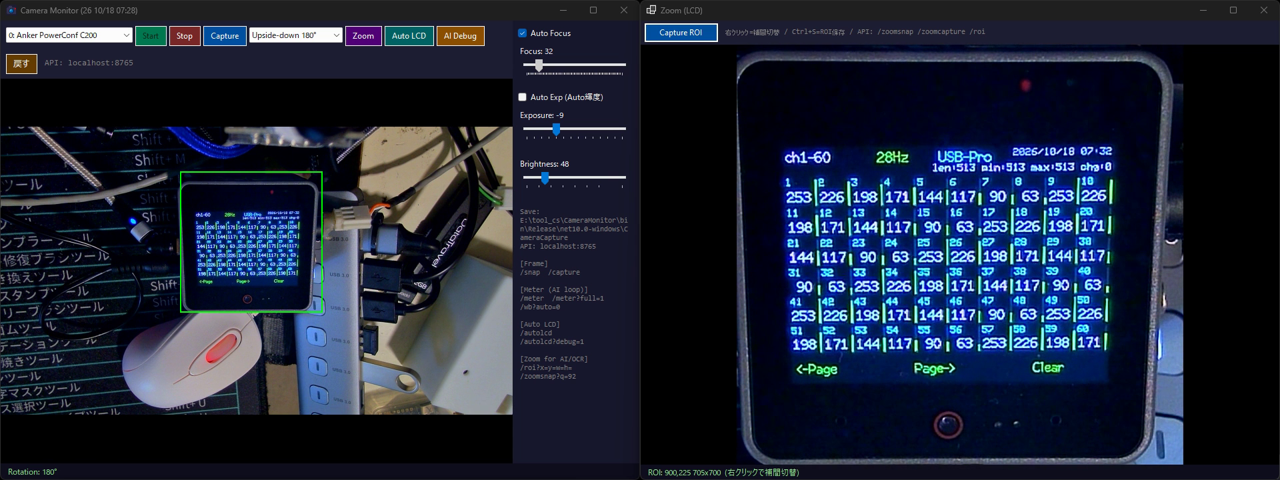Screen dimensions: 1280x480
Task: Open the rotation dropdown showing Upside-down 180°
Action: [296, 35]
